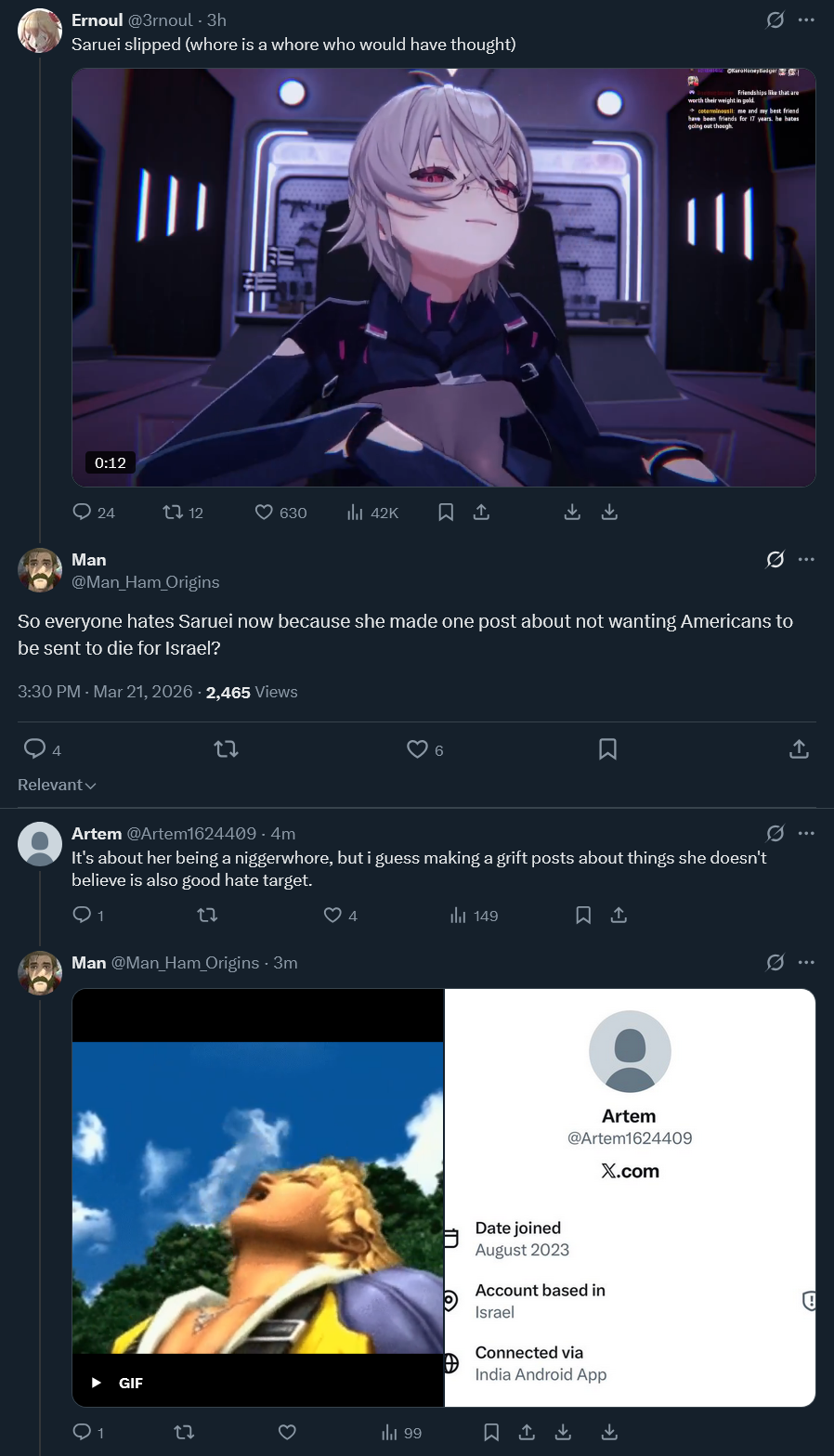The image size is (834, 1456).
Task: Open the more options menu on Ernoul's post
Action: (x=806, y=19)
